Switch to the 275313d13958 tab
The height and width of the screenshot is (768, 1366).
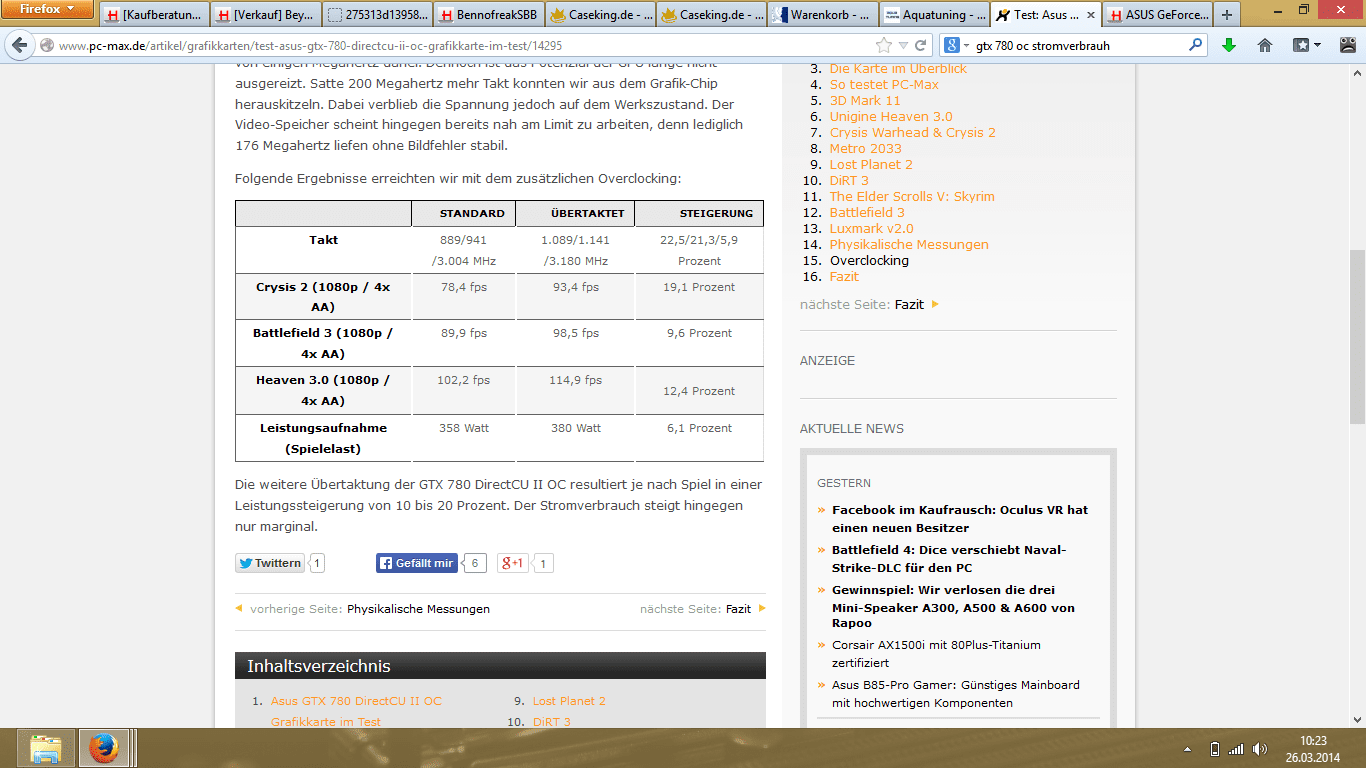(x=379, y=15)
